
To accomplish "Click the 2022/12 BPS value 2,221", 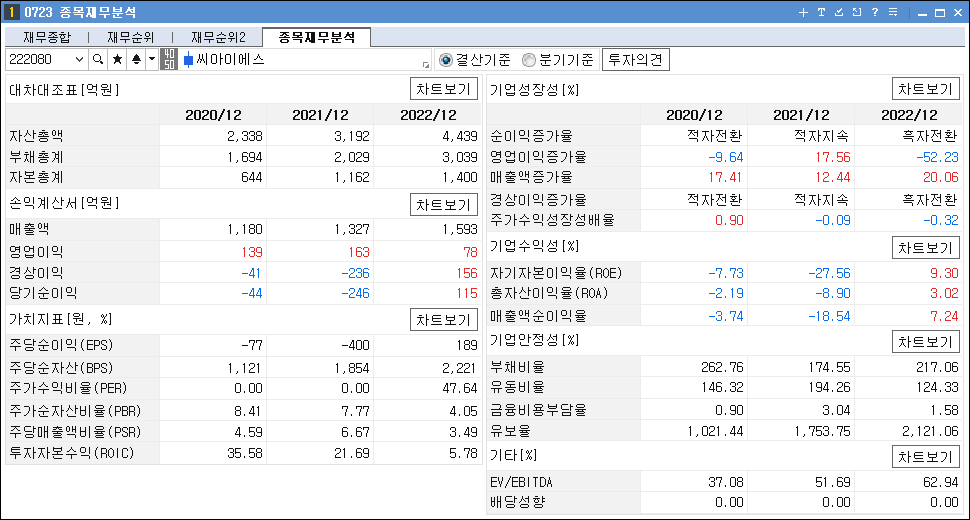I will [x=460, y=369].
